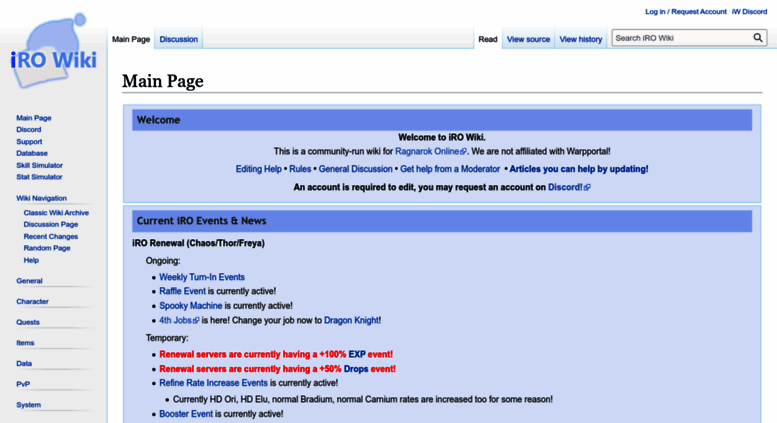Open Discord link in sidebar
Image resolution: width=777 pixels, height=423 pixels.
(x=29, y=130)
